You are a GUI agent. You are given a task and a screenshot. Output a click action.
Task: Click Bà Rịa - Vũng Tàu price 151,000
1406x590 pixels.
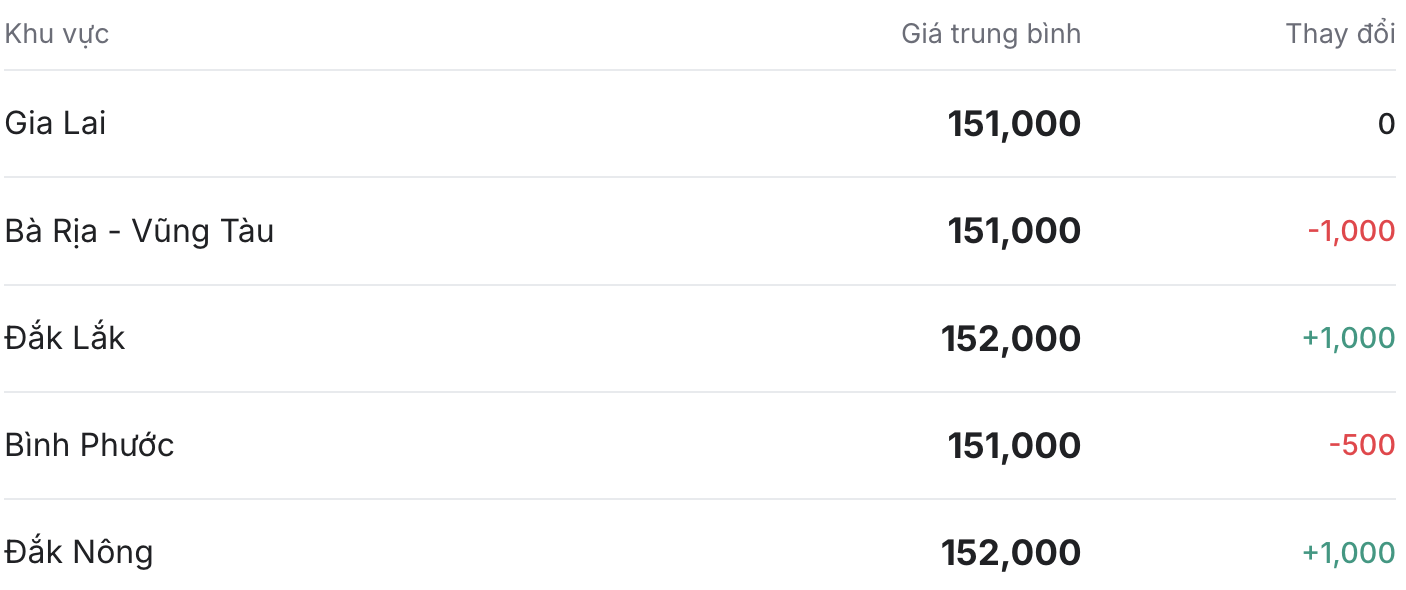[1014, 231]
